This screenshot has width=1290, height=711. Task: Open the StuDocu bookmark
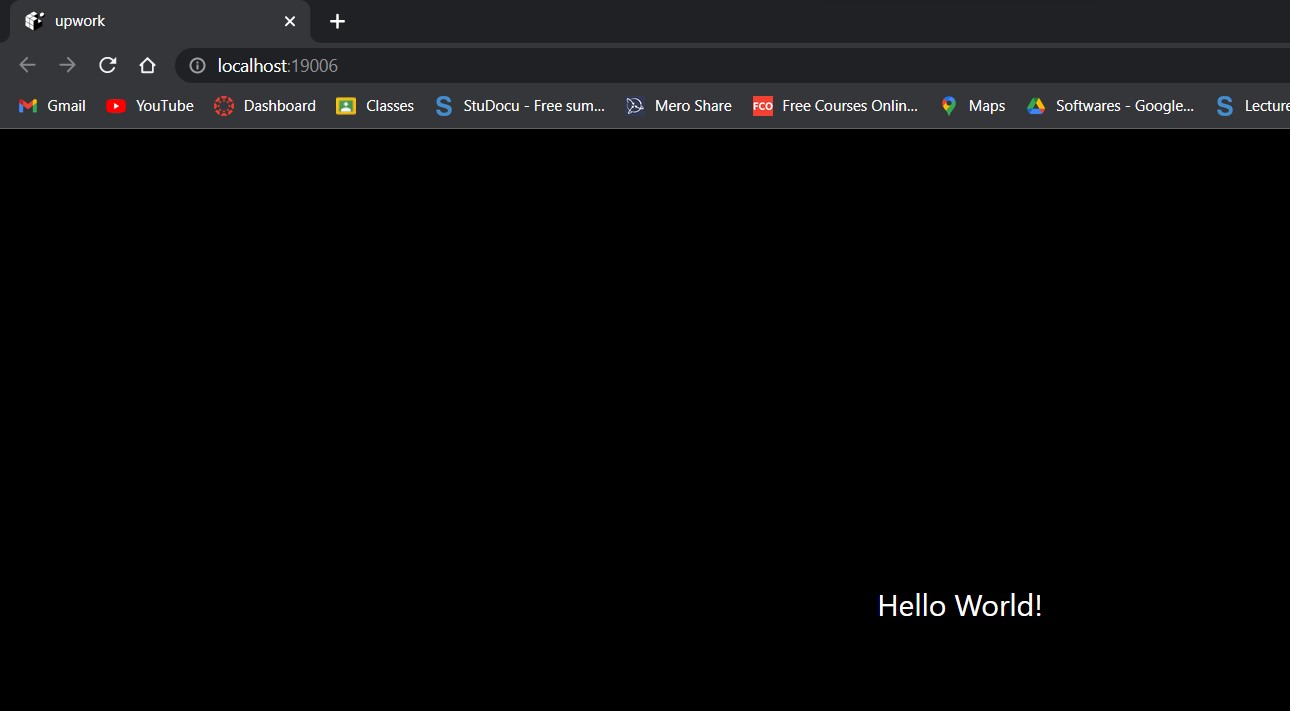(520, 106)
